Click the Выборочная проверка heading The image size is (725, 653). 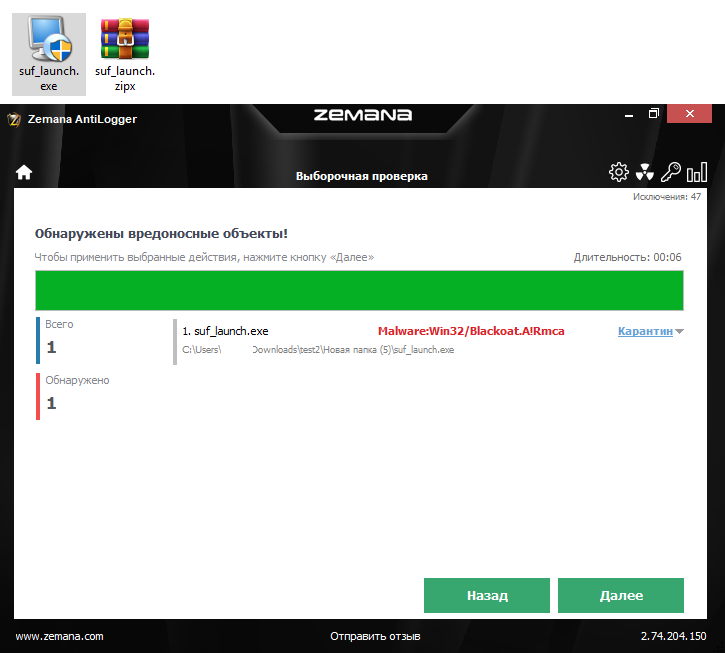pos(362,176)
